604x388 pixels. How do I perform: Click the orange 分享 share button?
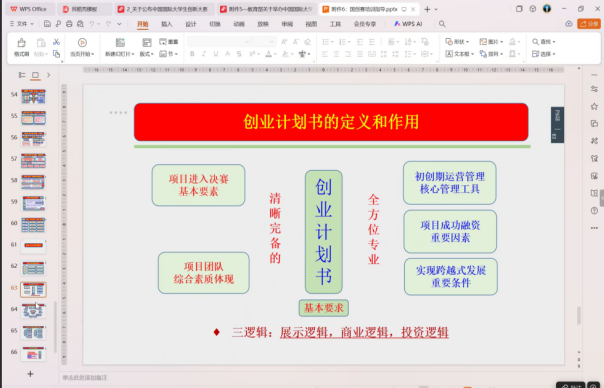tap(589, 24)
